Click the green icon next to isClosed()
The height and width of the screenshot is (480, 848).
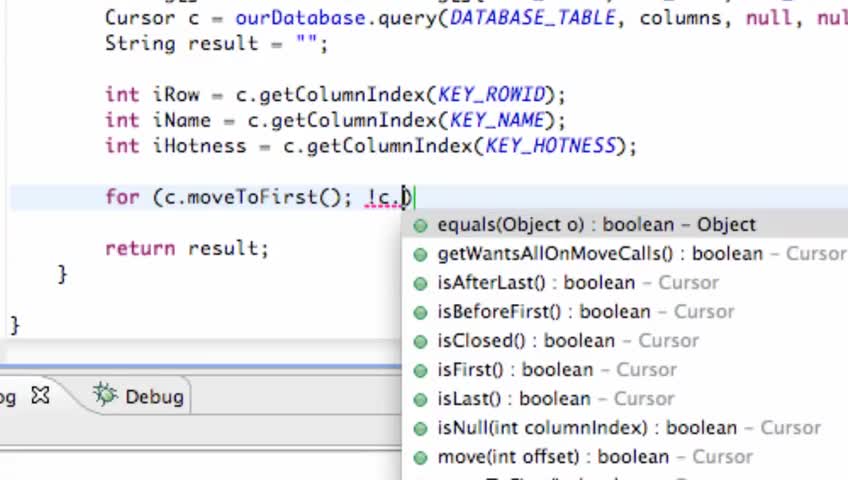(x=420, y=341)
